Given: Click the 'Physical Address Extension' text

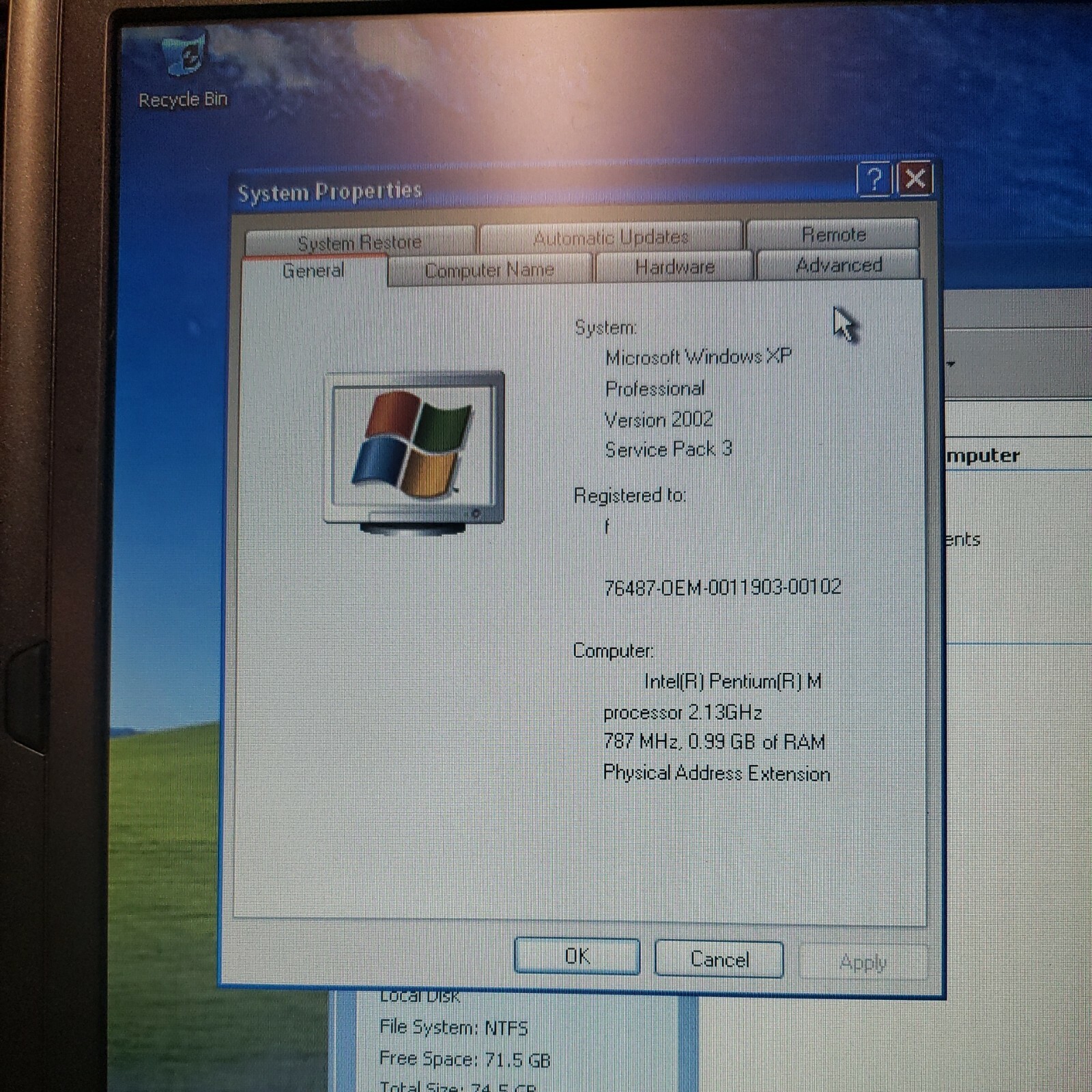Looking at the screenshot, I should 717,773.
